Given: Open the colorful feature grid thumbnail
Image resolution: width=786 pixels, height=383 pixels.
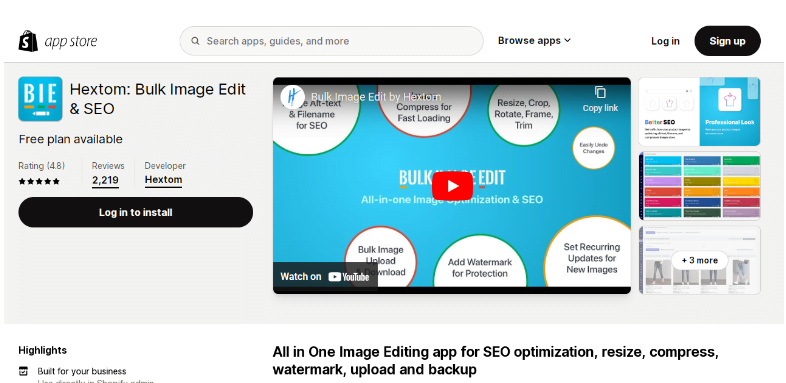Looking at the screenshot, I should tap(699, 186).
